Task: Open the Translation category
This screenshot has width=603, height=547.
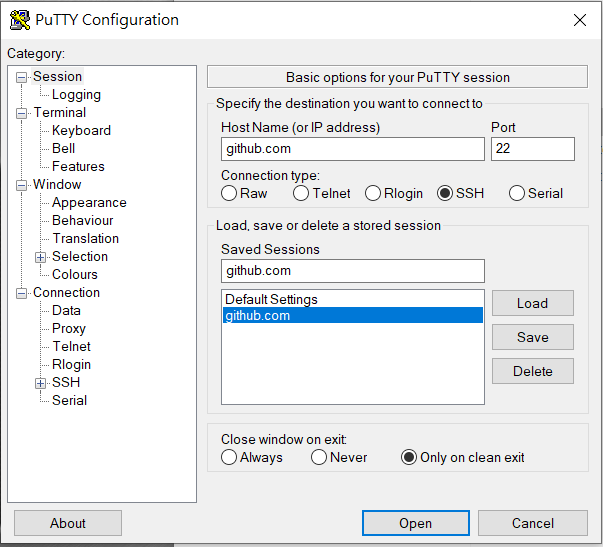Action: click(85, 238)
